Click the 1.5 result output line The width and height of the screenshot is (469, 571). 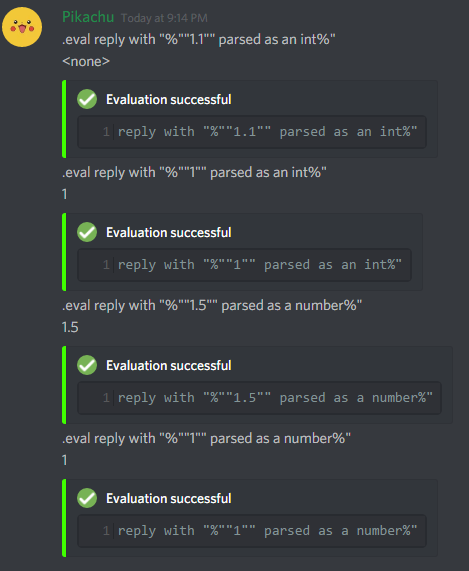click(70, 327)
